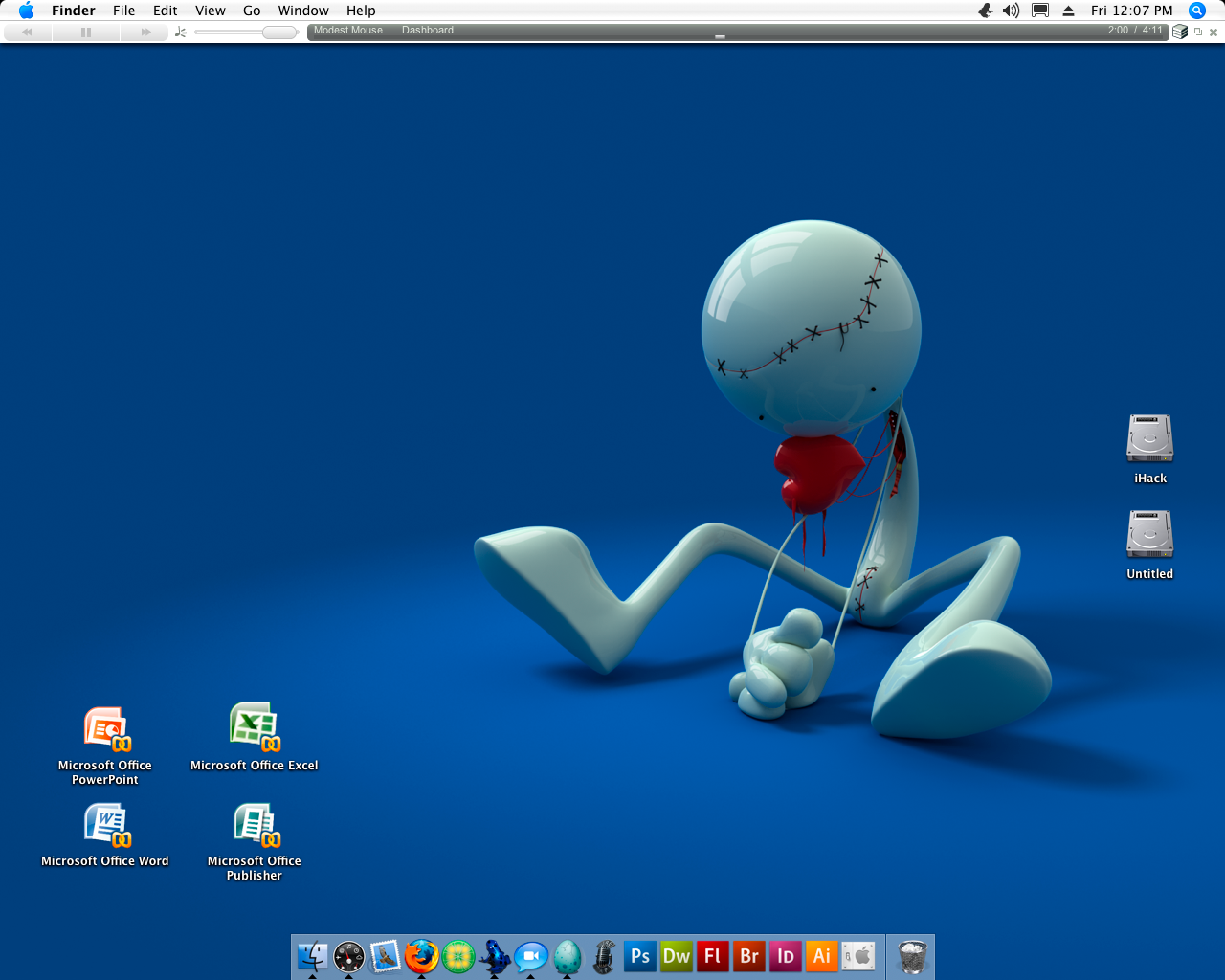The image size is (1225, 980).
Task: Click the frog status icon in menu bar
Action: coord(985,11)
